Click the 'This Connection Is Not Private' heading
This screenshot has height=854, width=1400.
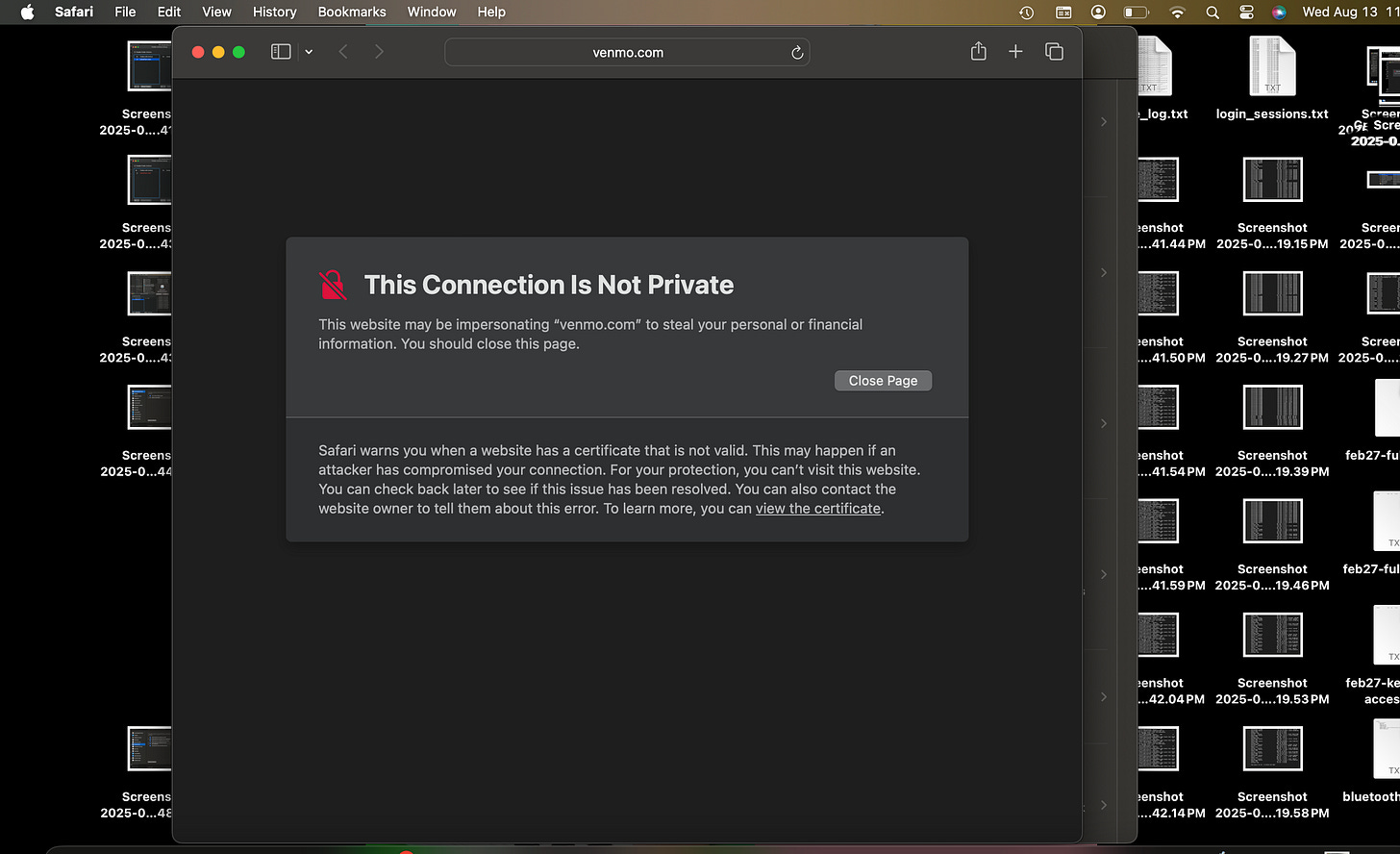548,285
